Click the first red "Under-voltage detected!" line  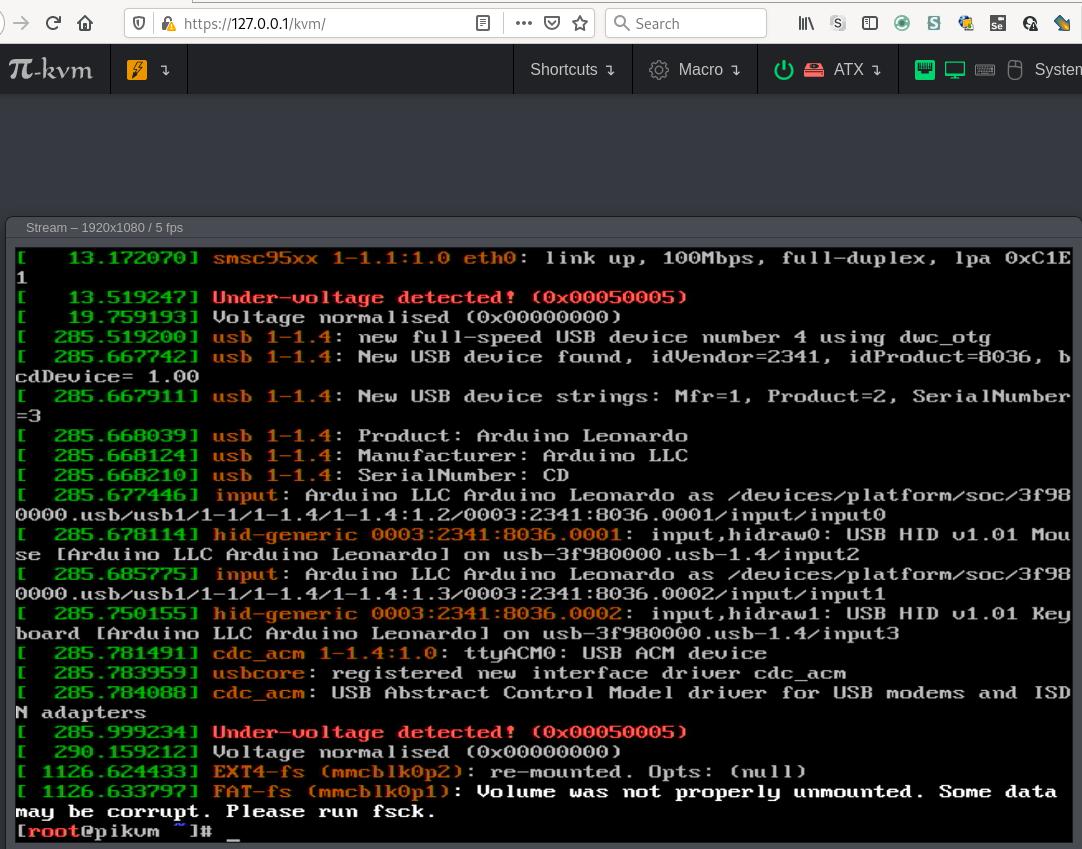click(x=449, y=297)
